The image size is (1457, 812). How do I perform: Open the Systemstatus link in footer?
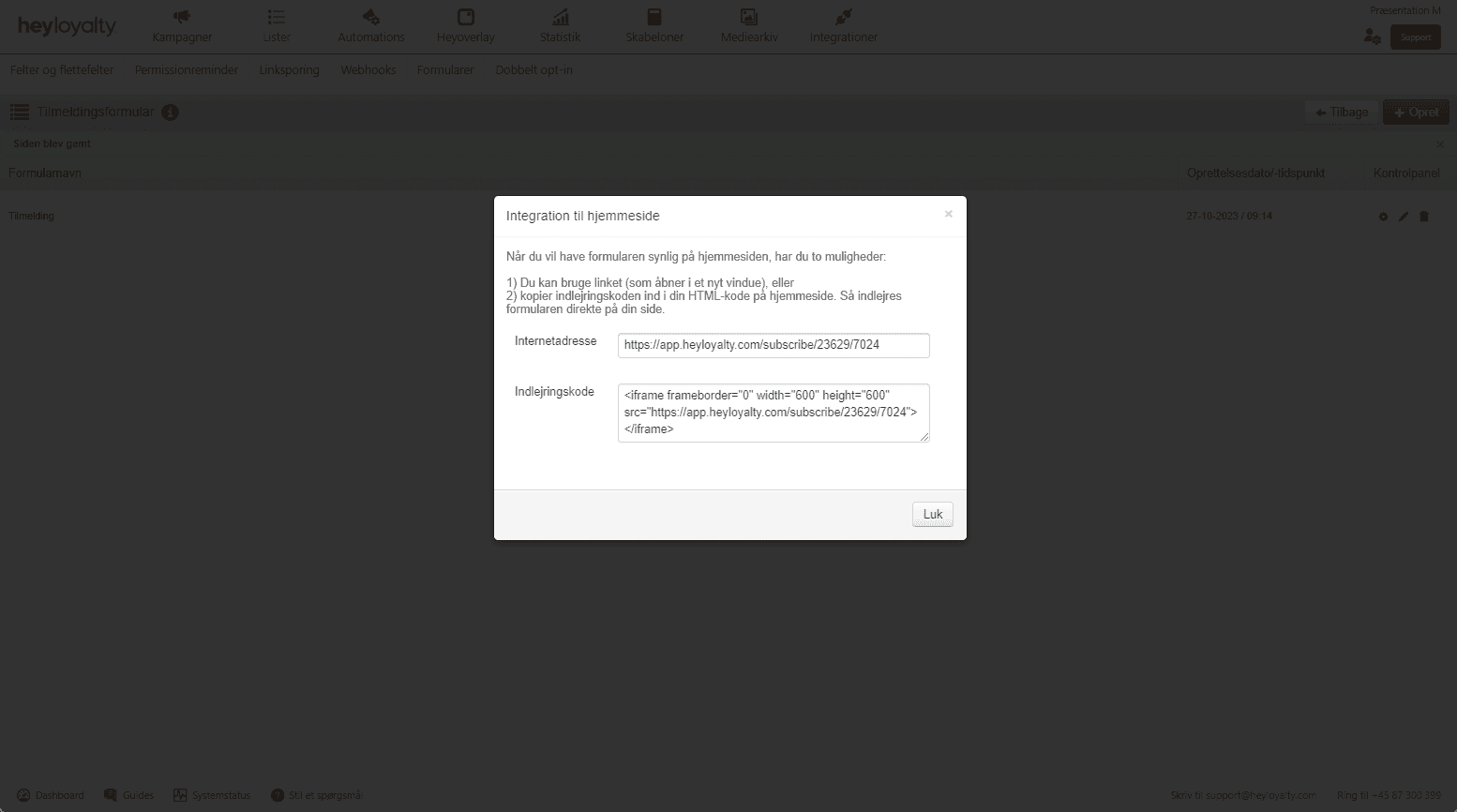pos(212,795)
